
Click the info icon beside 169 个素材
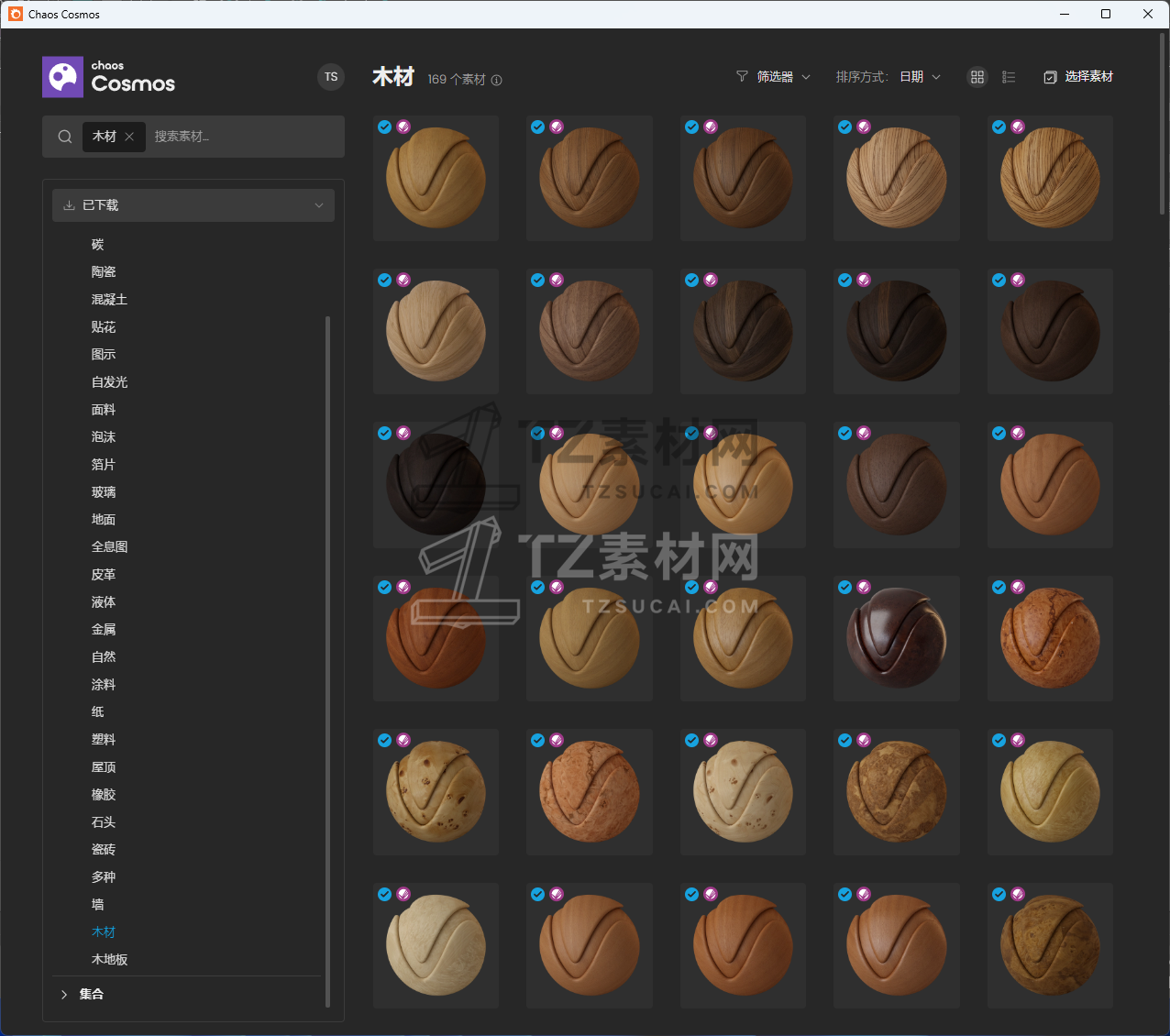pyautogui.click(x=497, y=80)
